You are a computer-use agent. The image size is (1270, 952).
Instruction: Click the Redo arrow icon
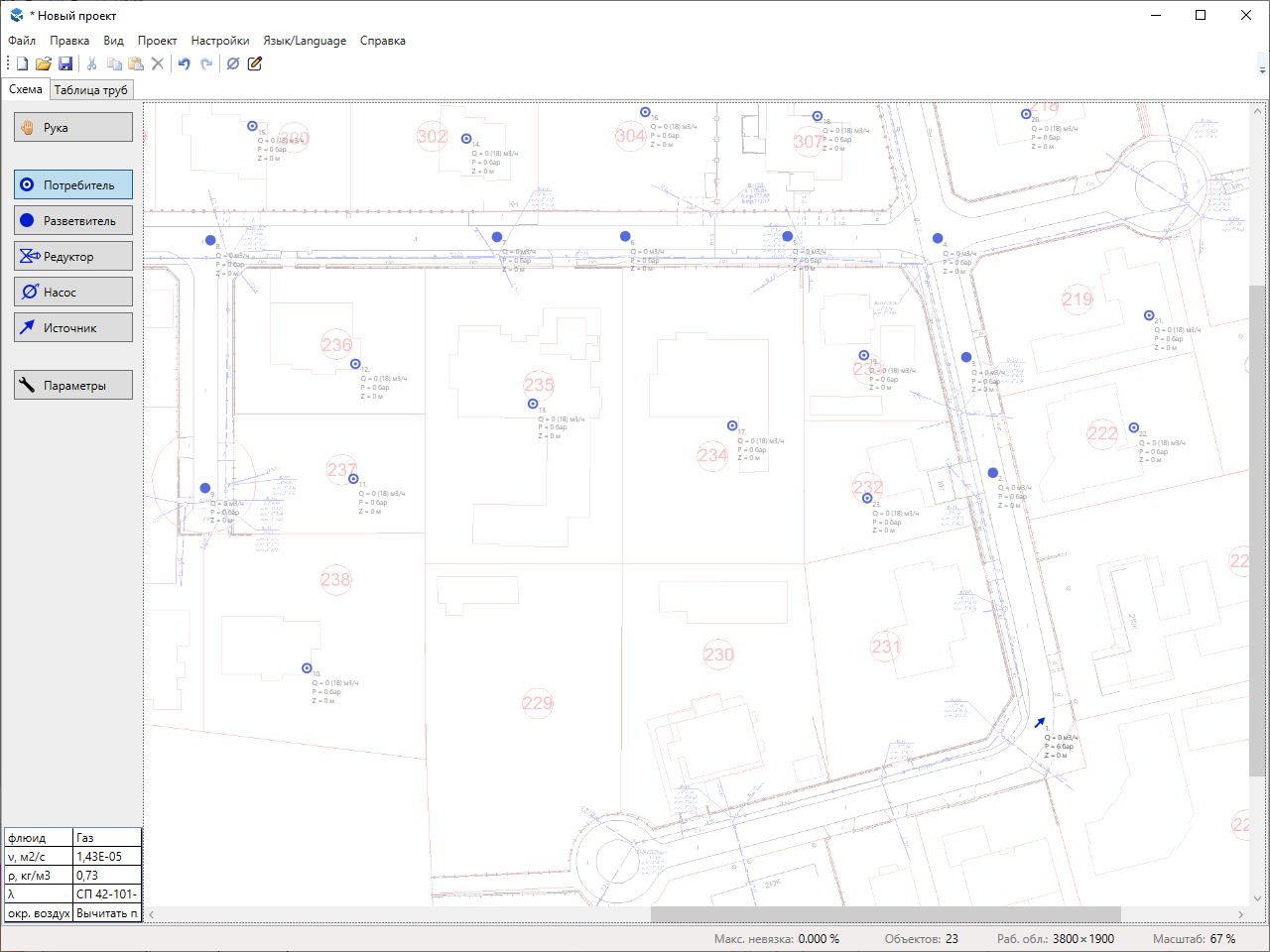[206, 63]
